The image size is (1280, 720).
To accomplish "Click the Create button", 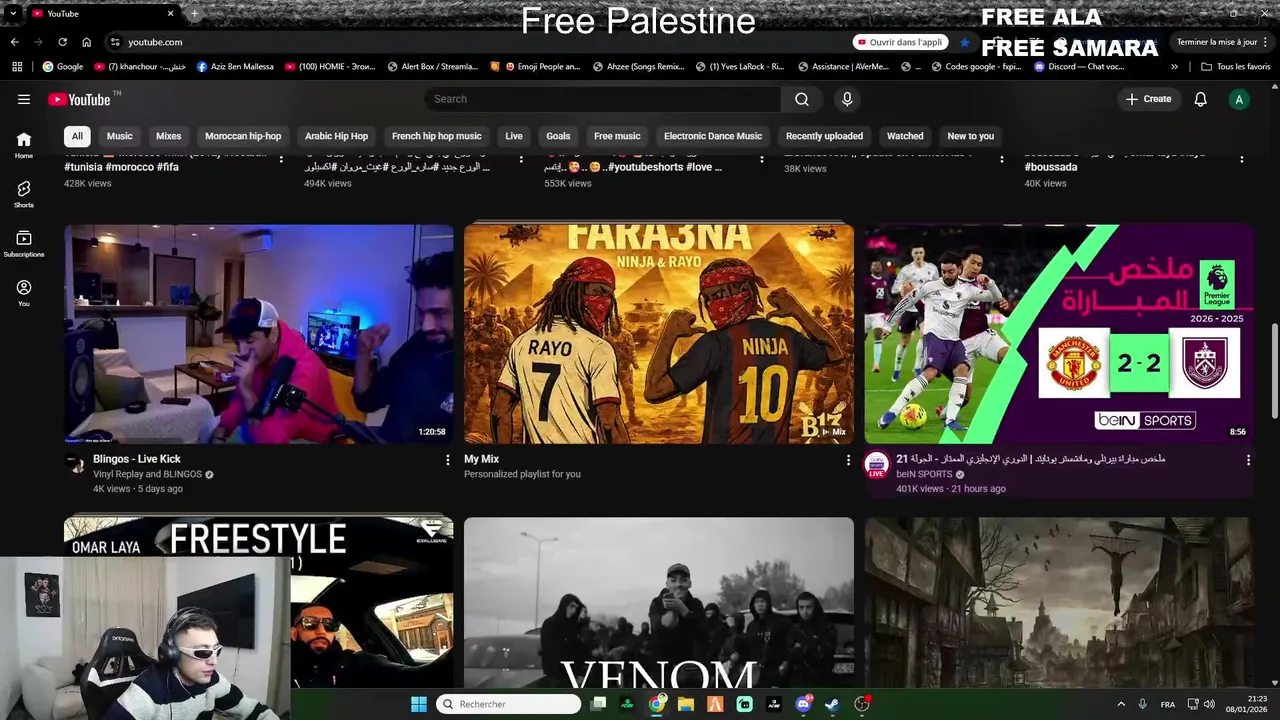I will click(x=1148, y=99).
